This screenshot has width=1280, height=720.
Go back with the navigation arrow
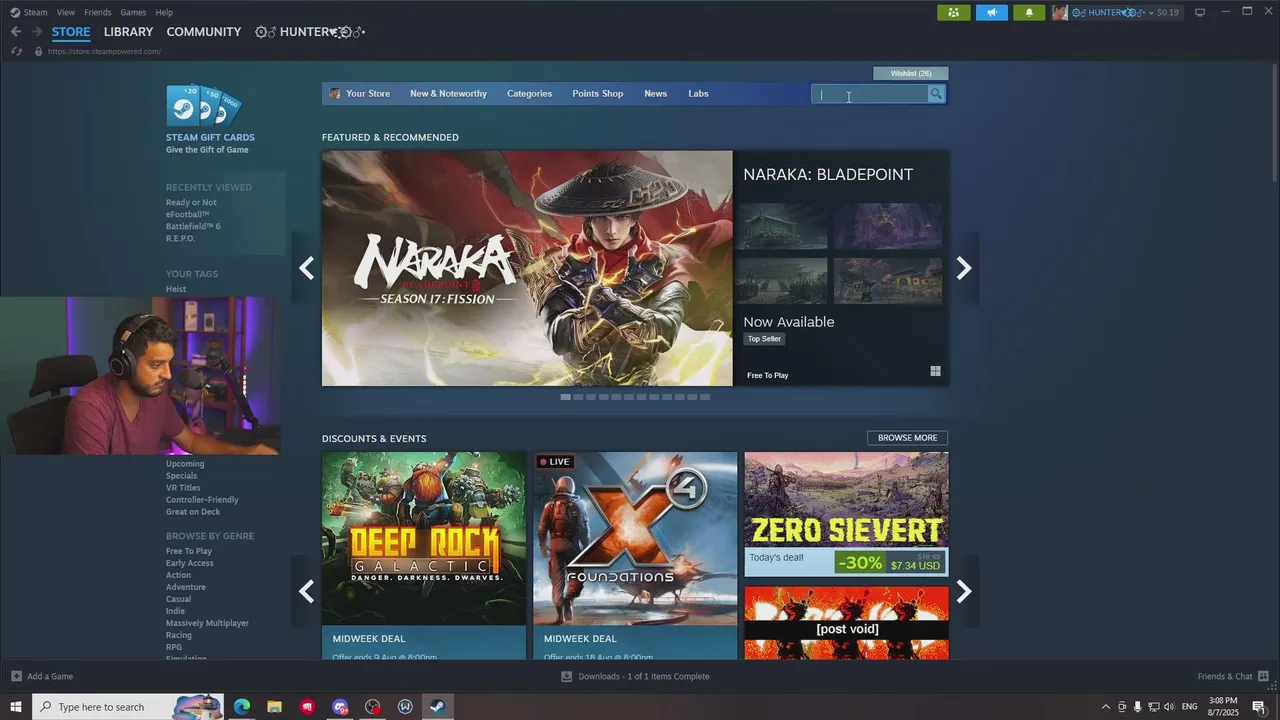pyautogui.click(x=15, y=32)
